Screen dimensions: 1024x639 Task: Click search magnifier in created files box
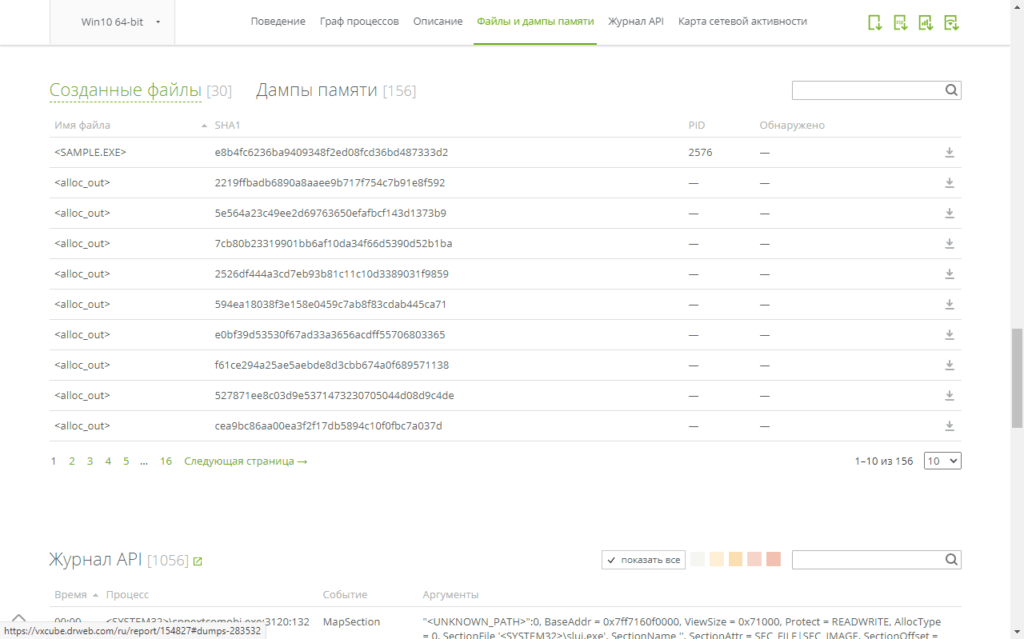click(951, 90)
